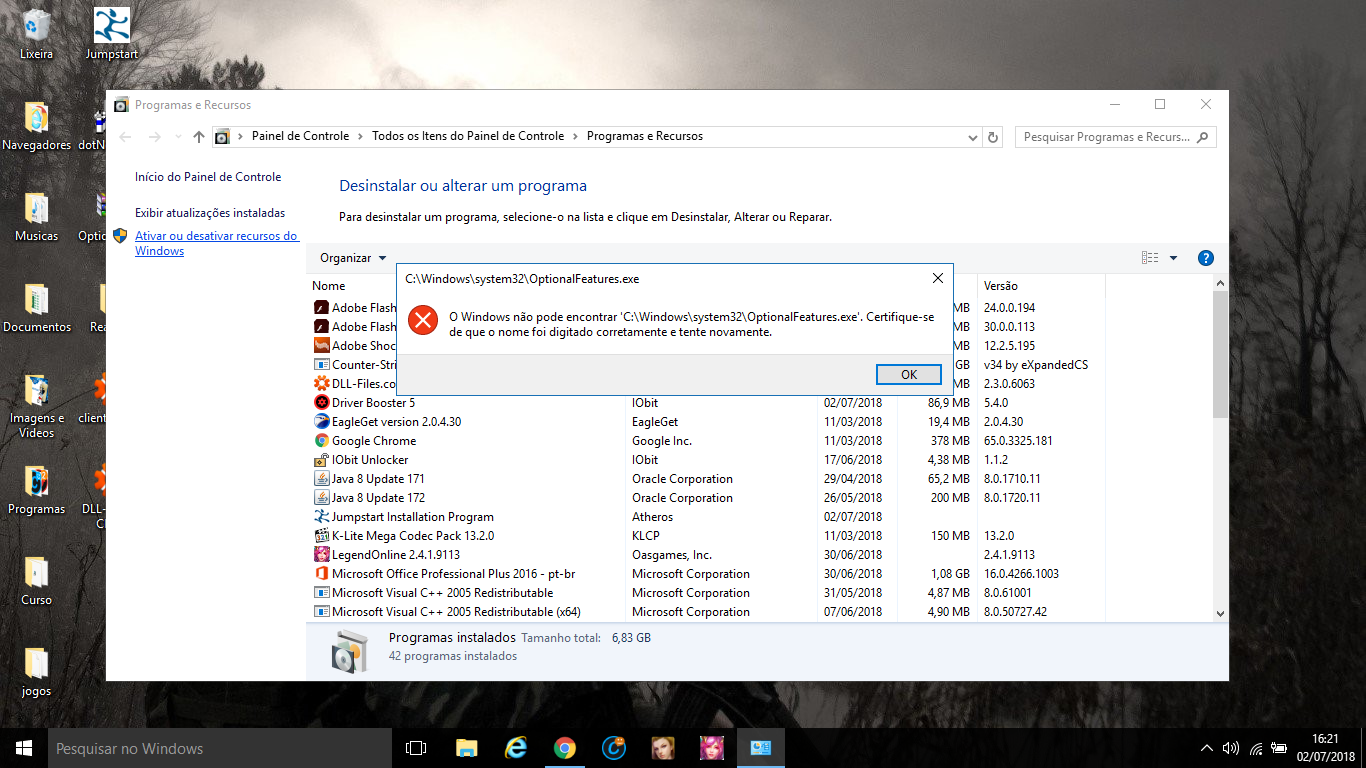Select Driver Booster 5 icon in list
Viewport: 1366px width, 768px height.
coord(322,403)
